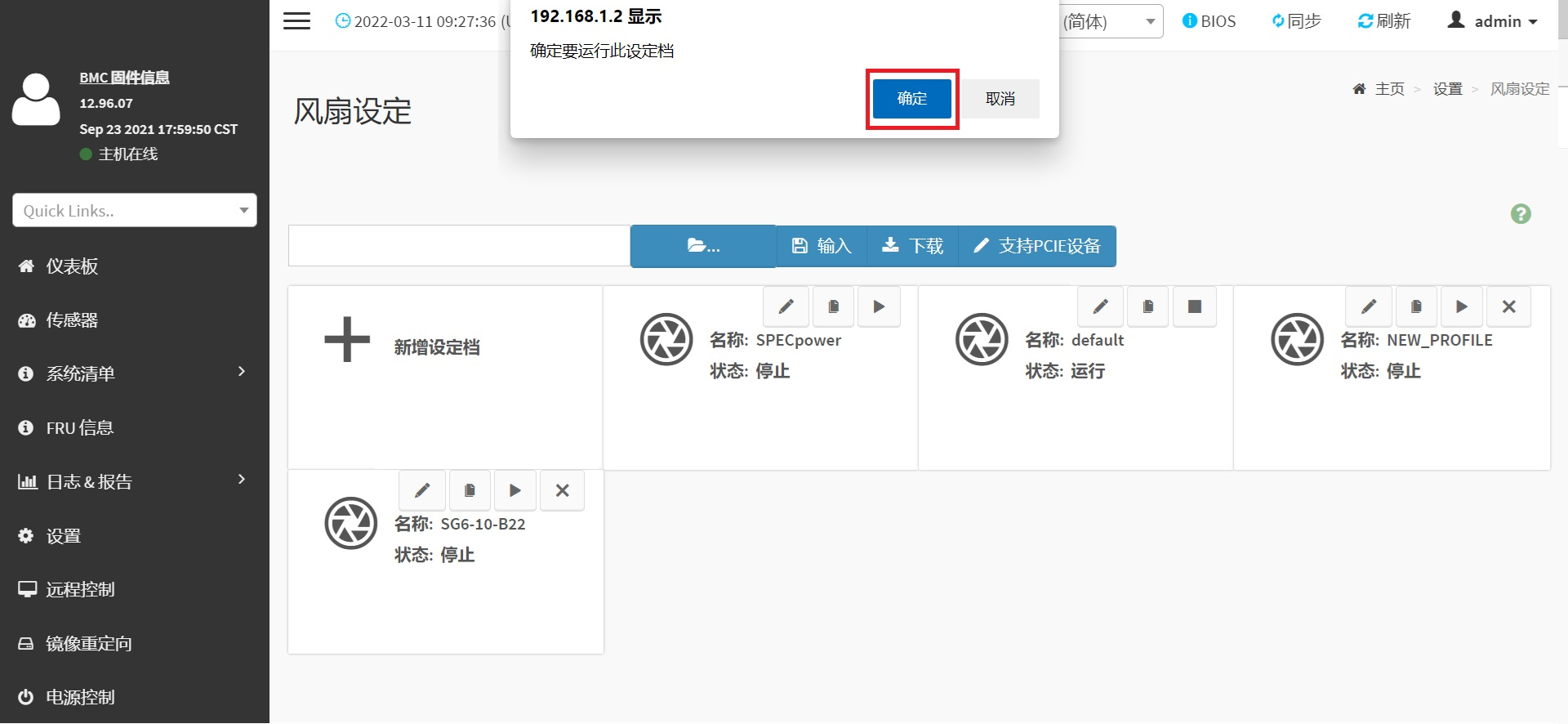Click 支持PCIE设备 button
The height and width of the screenshot is (724, 1568).
tap(1037, 246)
